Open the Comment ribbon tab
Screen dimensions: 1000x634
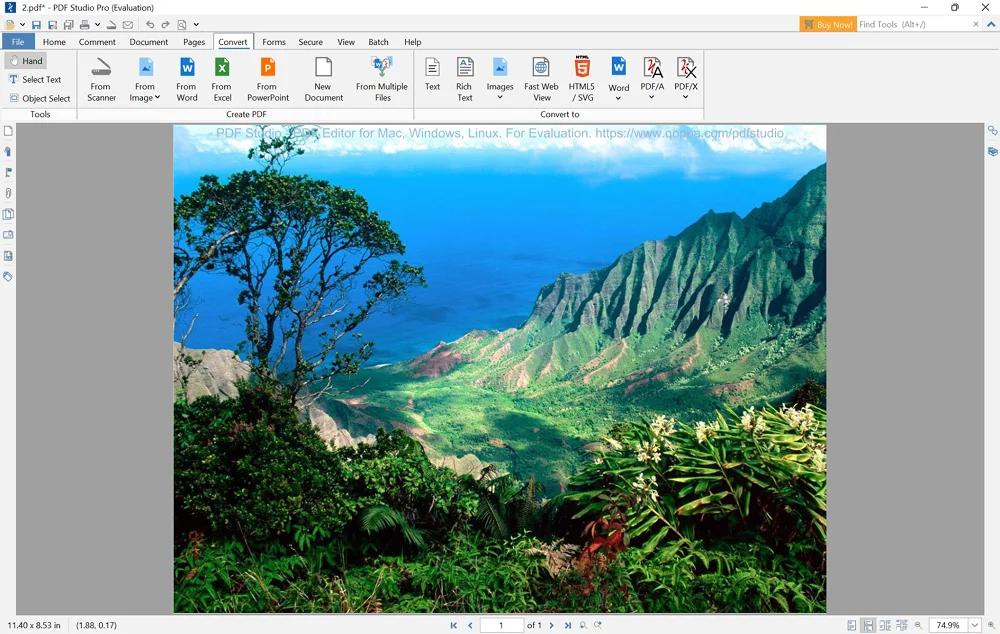(x=97, y=42)
